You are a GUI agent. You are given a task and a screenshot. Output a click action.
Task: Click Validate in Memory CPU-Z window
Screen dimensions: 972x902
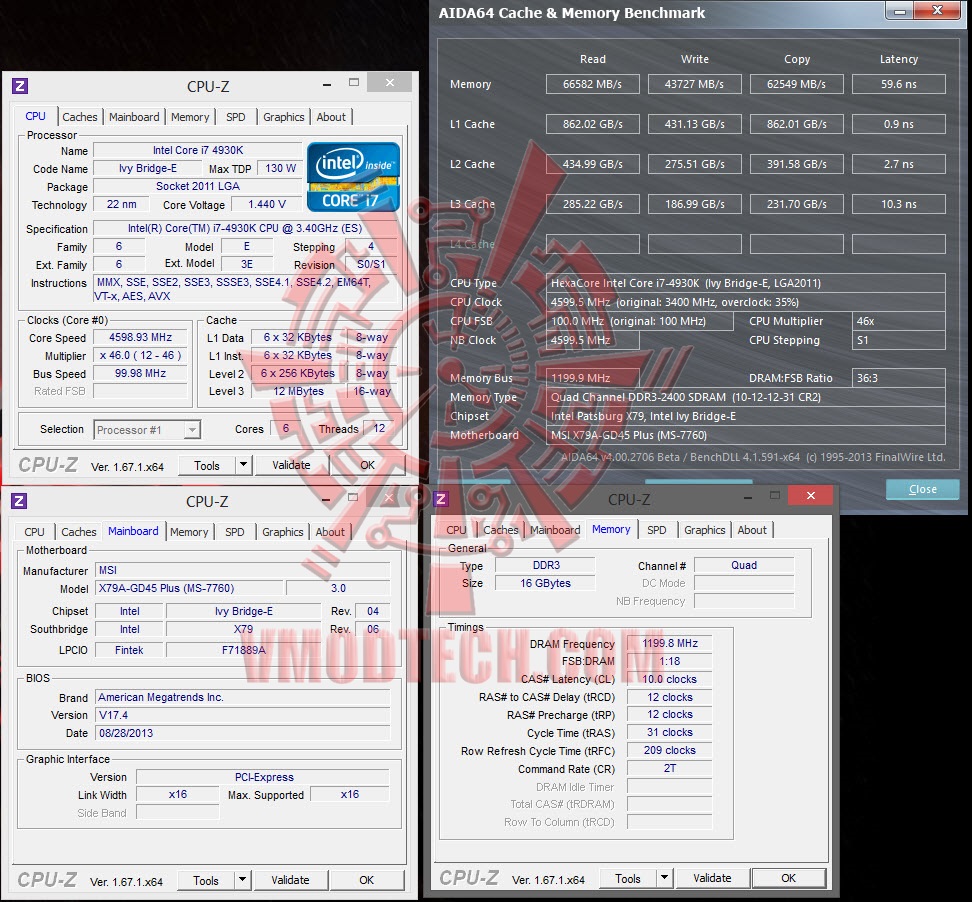(712, 878)
